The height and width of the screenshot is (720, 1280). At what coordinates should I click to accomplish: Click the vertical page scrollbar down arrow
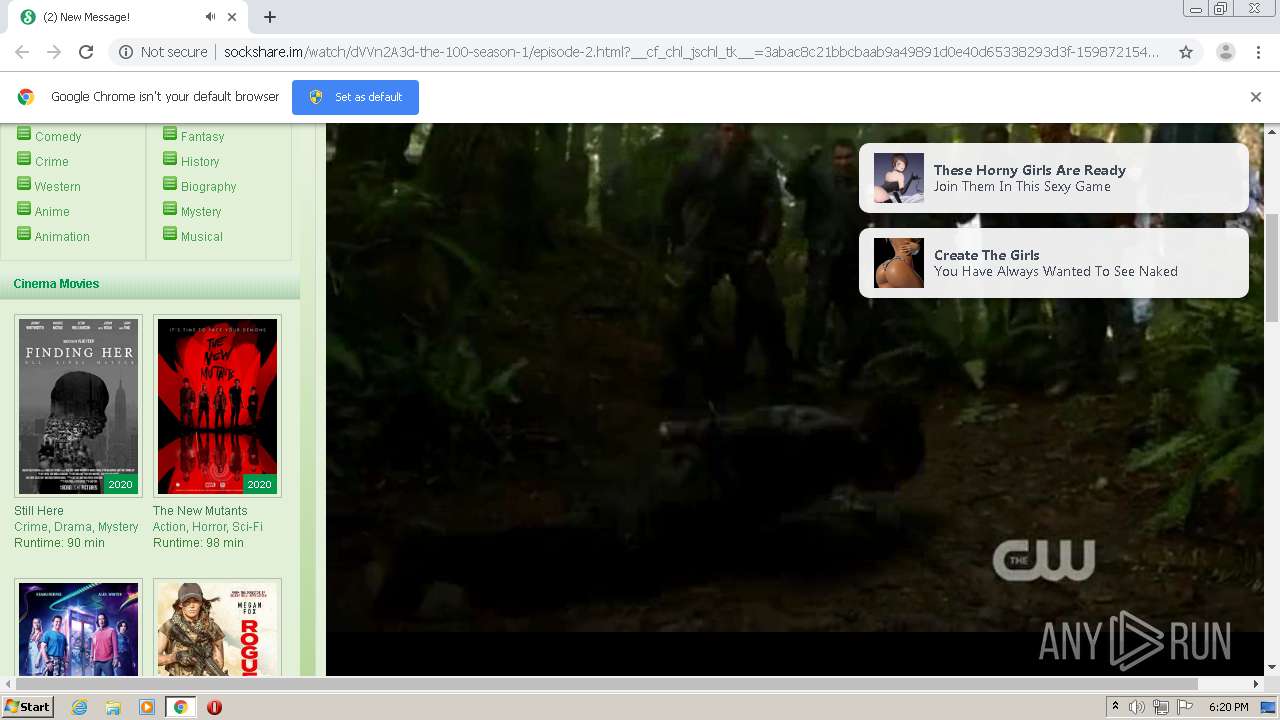(1272, 668)
